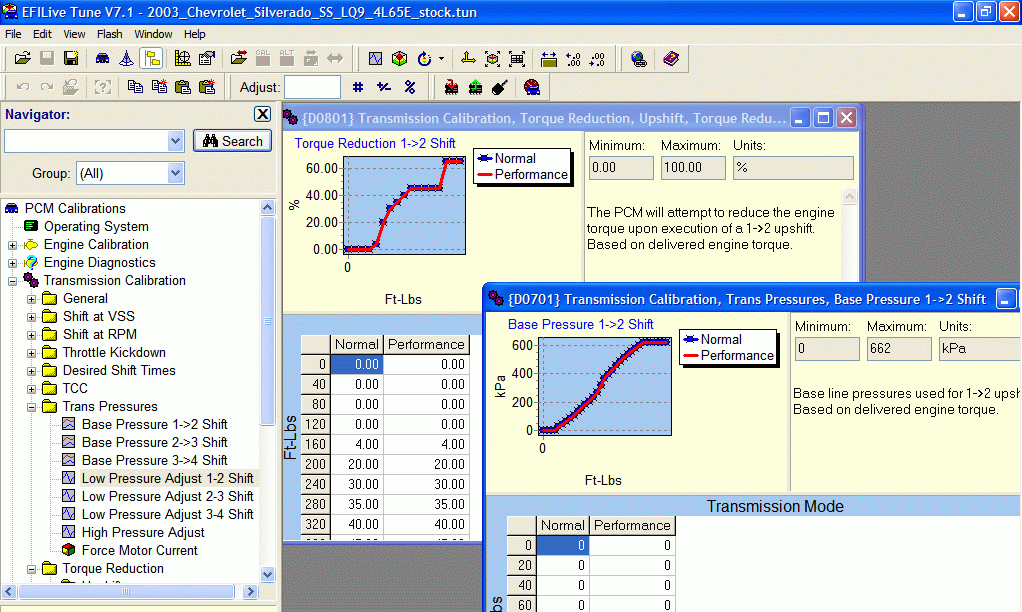Image resolution: width=1022 pixels, height=612 pixels.
Task: Click the 3D colored cube toolbar icon
Action: tap(400, 59)
